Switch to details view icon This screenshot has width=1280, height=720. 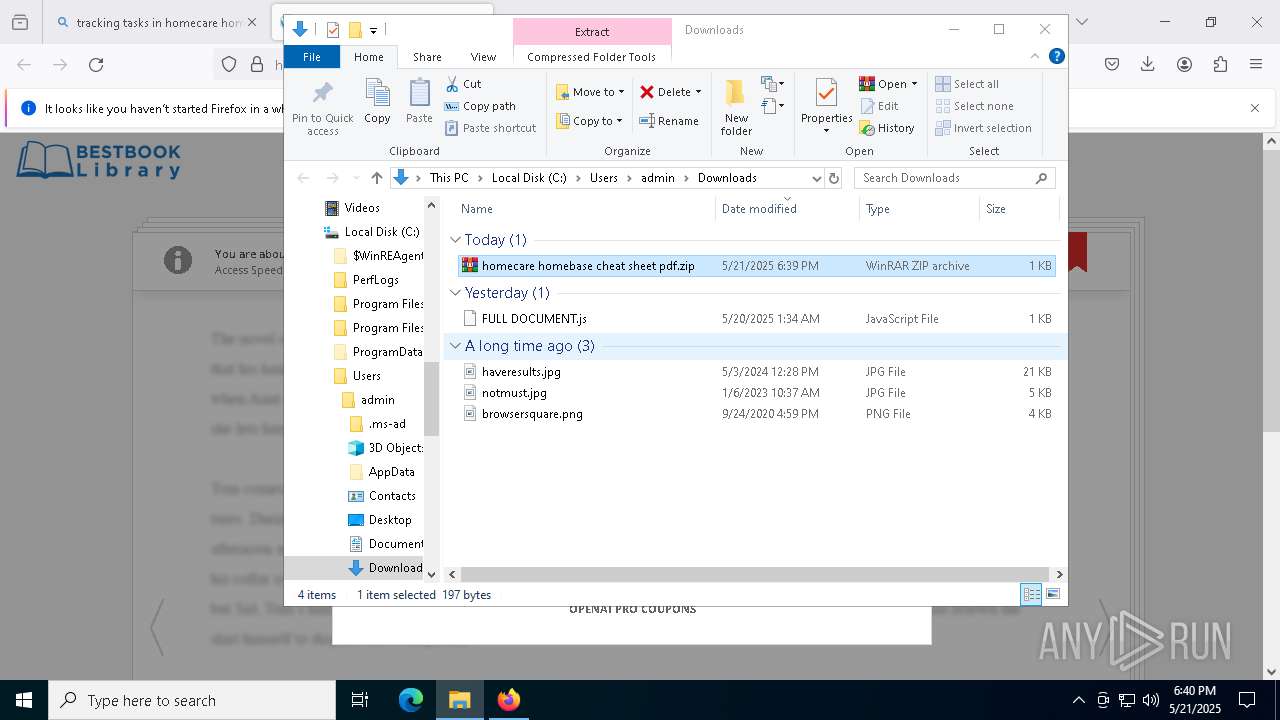(1031, 595)
